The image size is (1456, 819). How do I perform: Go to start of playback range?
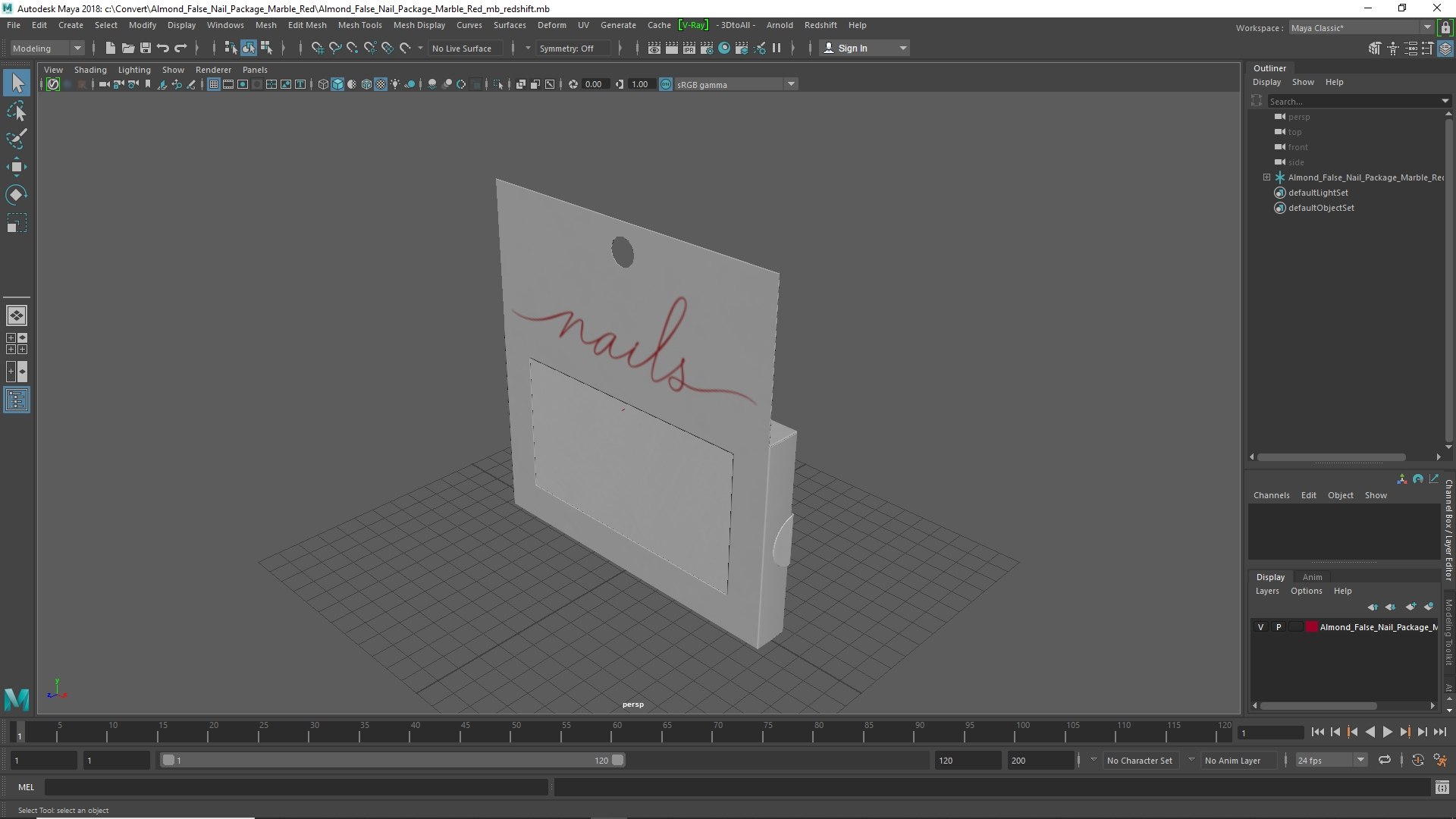coord(1317,732)
